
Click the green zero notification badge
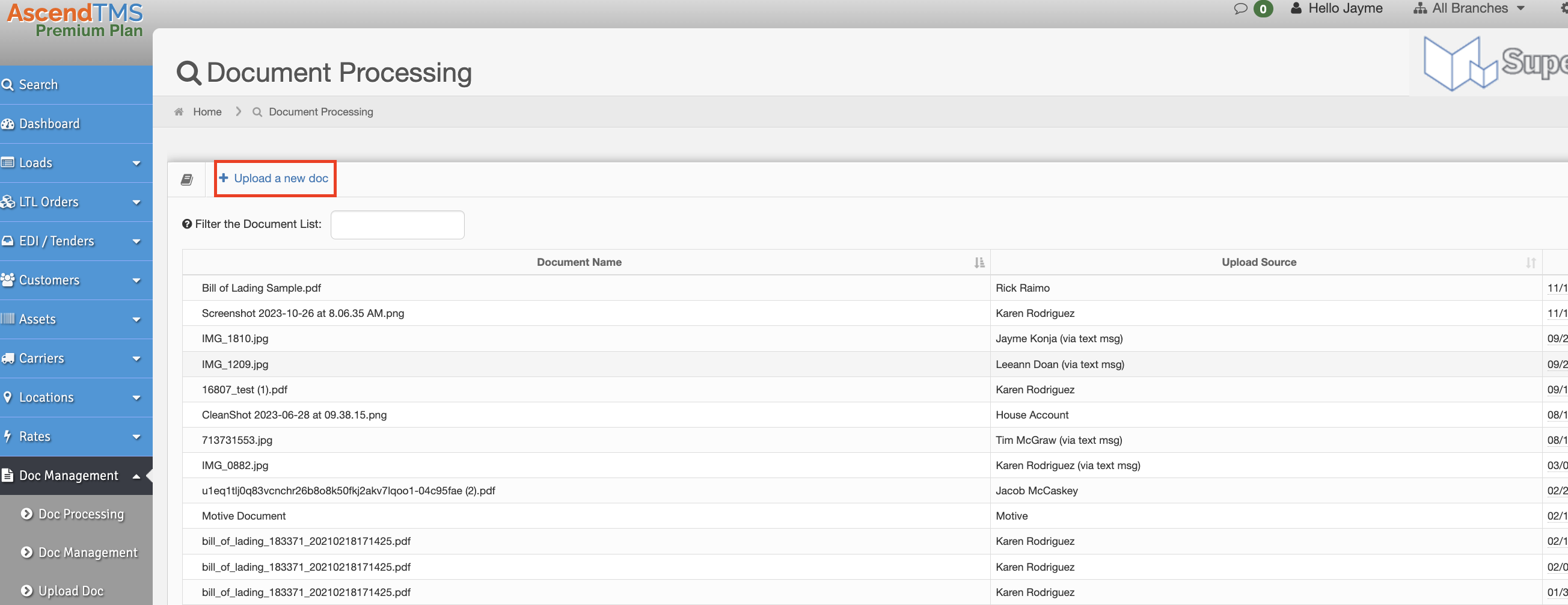point(1263,8)
